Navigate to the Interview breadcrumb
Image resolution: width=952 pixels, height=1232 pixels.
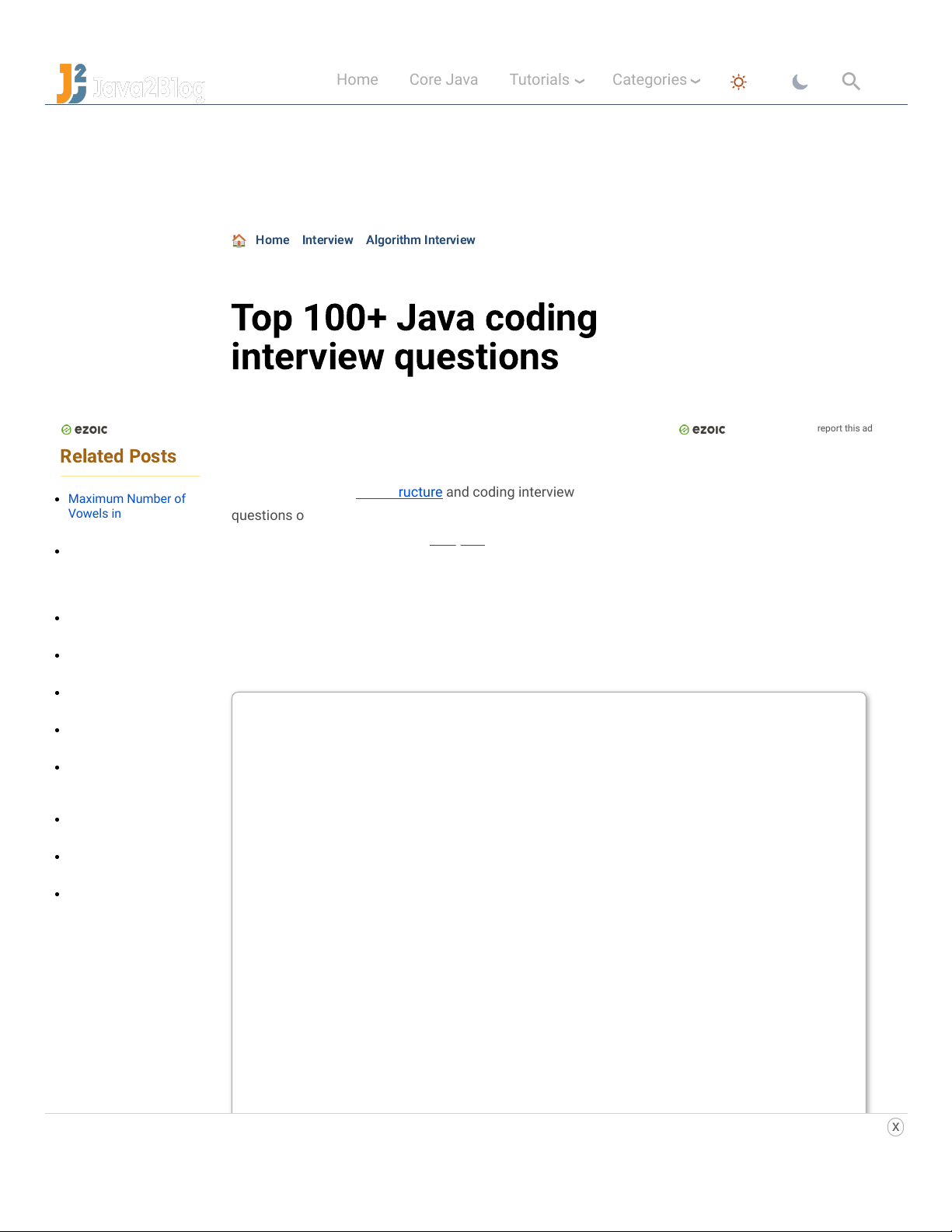(327, 240)
